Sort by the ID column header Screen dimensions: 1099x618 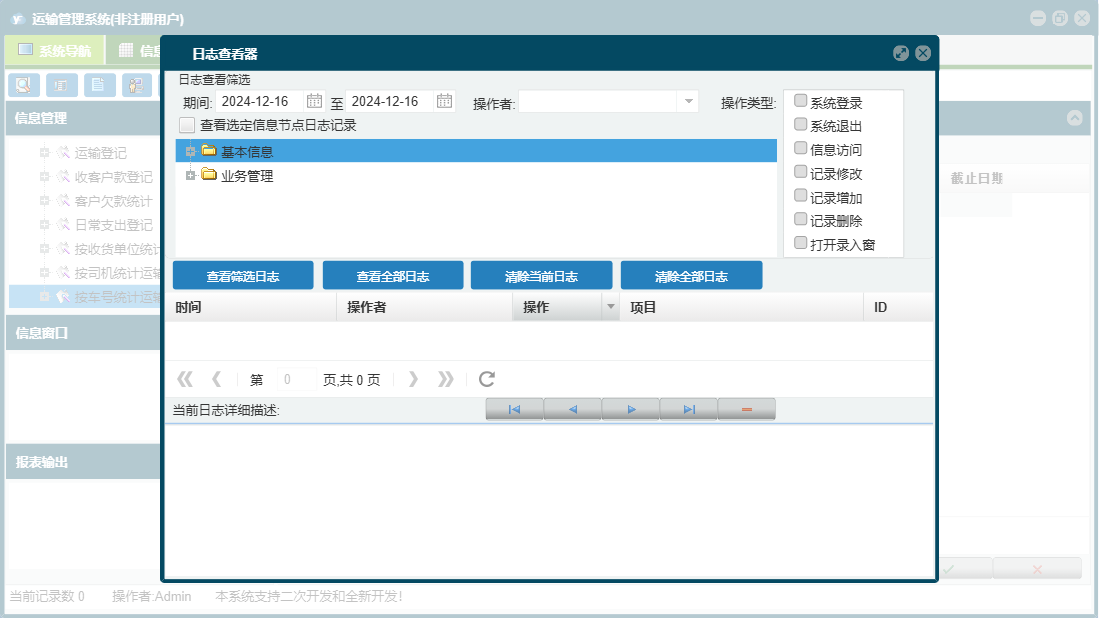tap(899, 307)
